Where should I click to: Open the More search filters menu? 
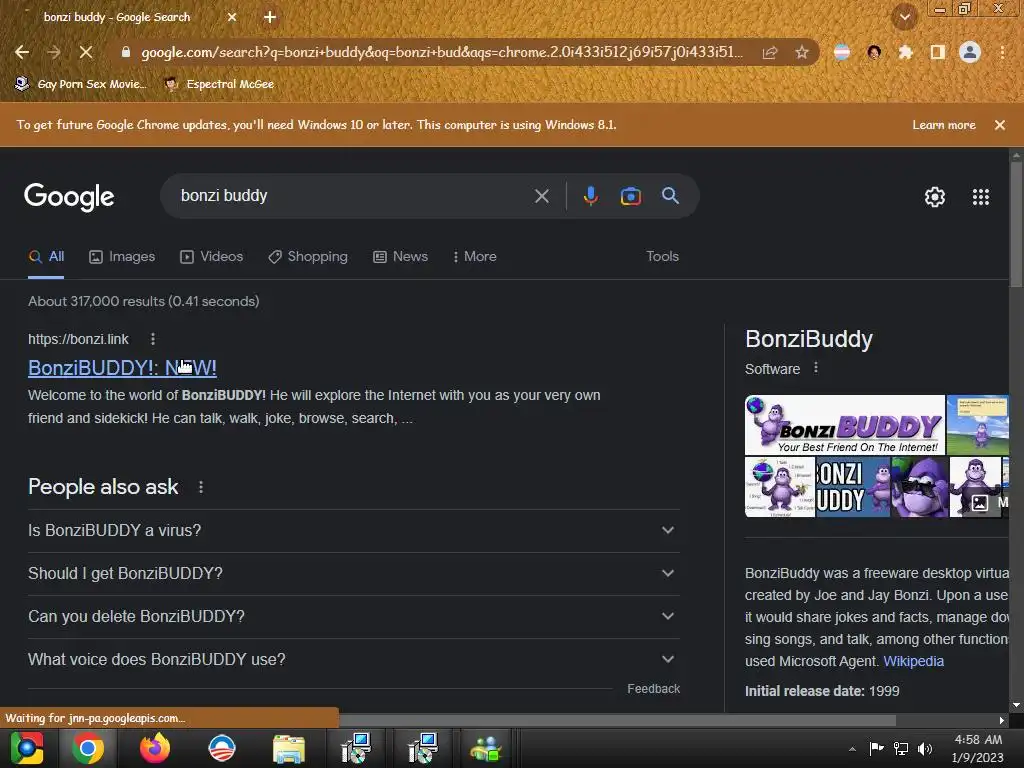475,257
